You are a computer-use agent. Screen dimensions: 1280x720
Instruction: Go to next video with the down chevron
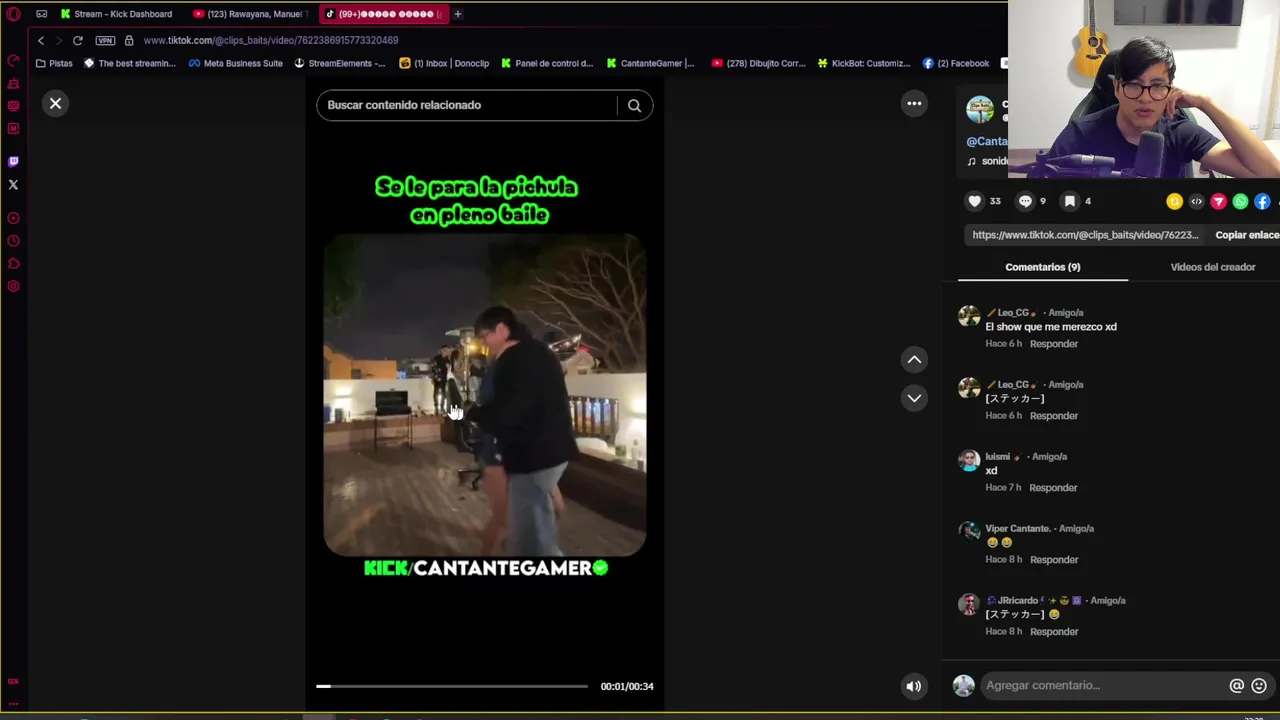point(914,398)
